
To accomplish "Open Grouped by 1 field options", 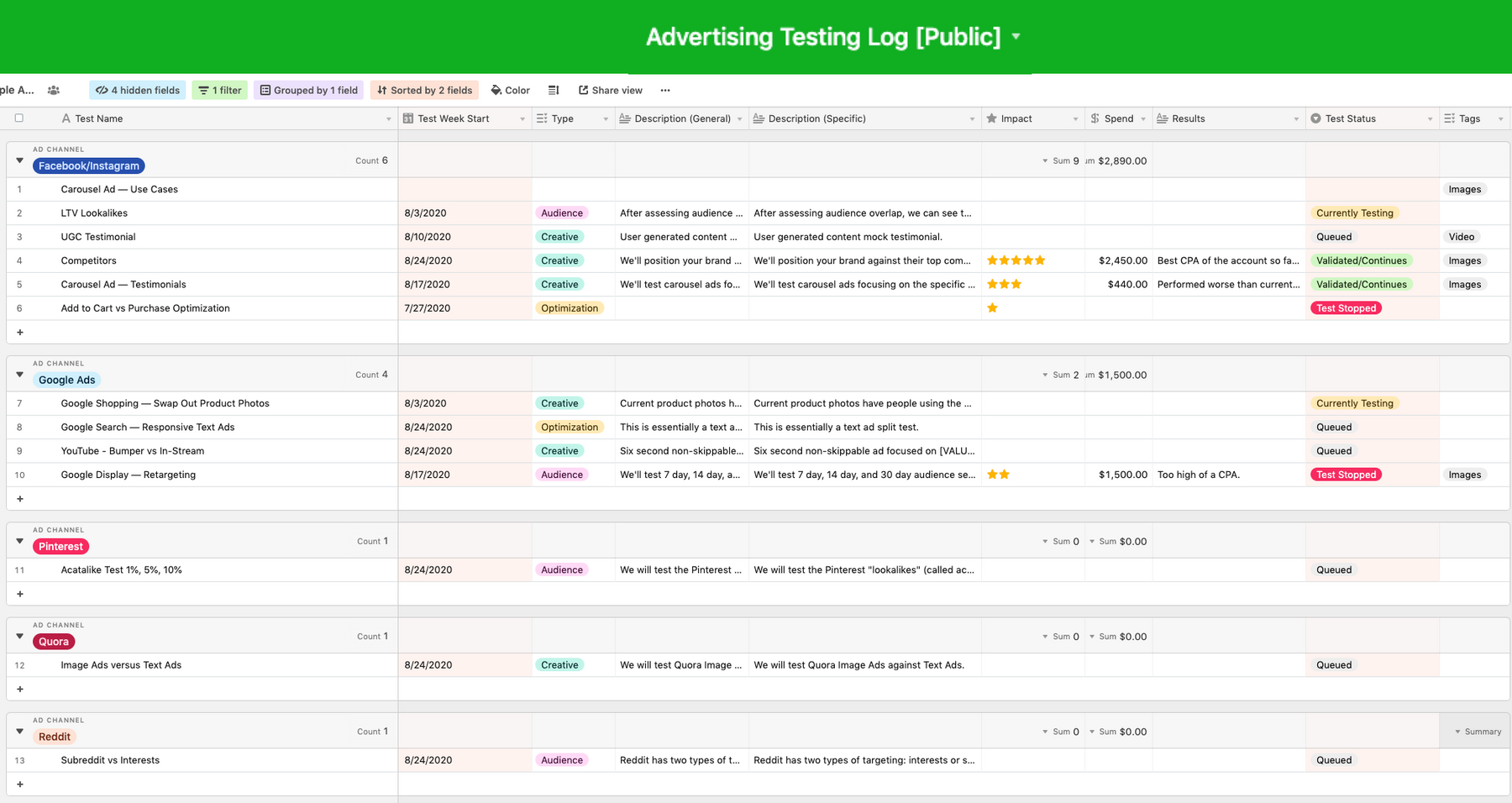I will coord(308,91).
